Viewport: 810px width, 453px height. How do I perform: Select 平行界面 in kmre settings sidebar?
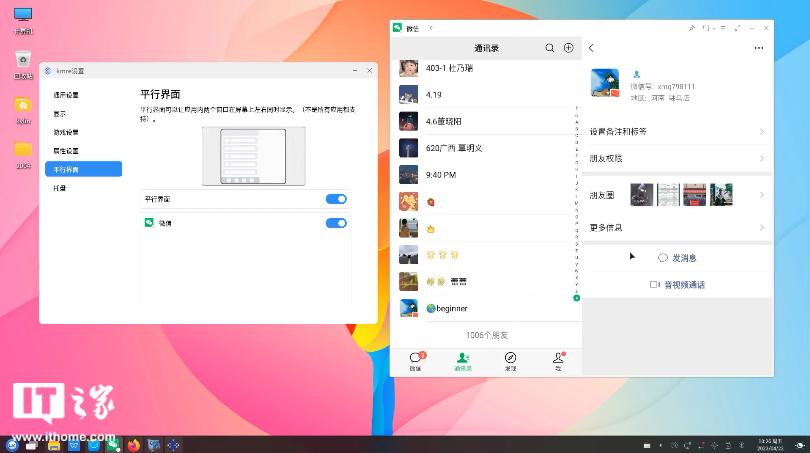(x=84, y=169)
